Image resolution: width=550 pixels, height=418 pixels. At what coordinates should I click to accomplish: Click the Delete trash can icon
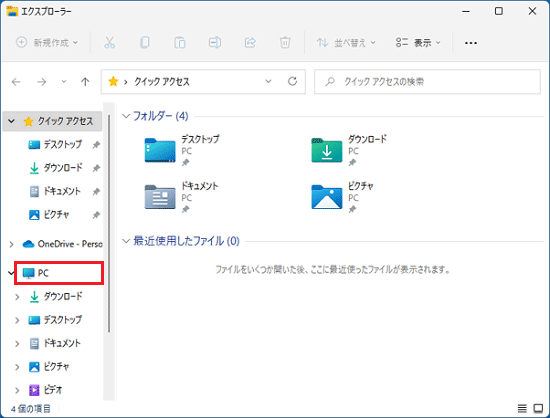tap(285, 43)
